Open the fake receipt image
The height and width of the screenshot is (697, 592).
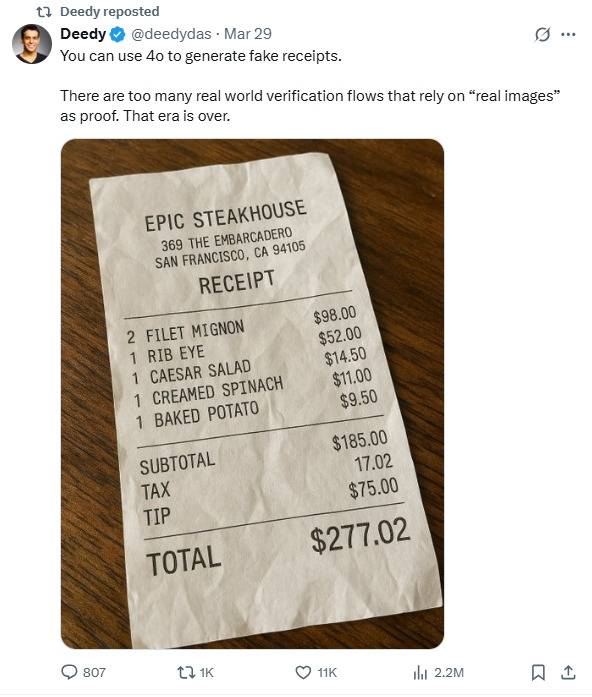click(252, 394)
